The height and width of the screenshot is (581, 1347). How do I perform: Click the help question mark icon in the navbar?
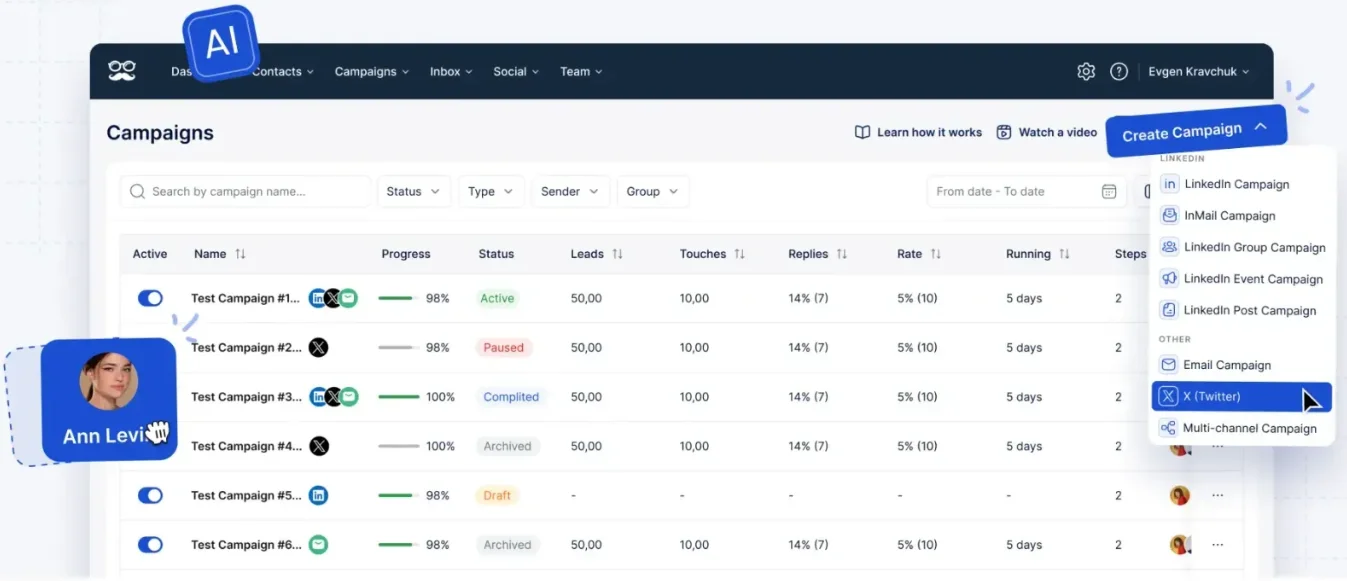coord(1119,71)
